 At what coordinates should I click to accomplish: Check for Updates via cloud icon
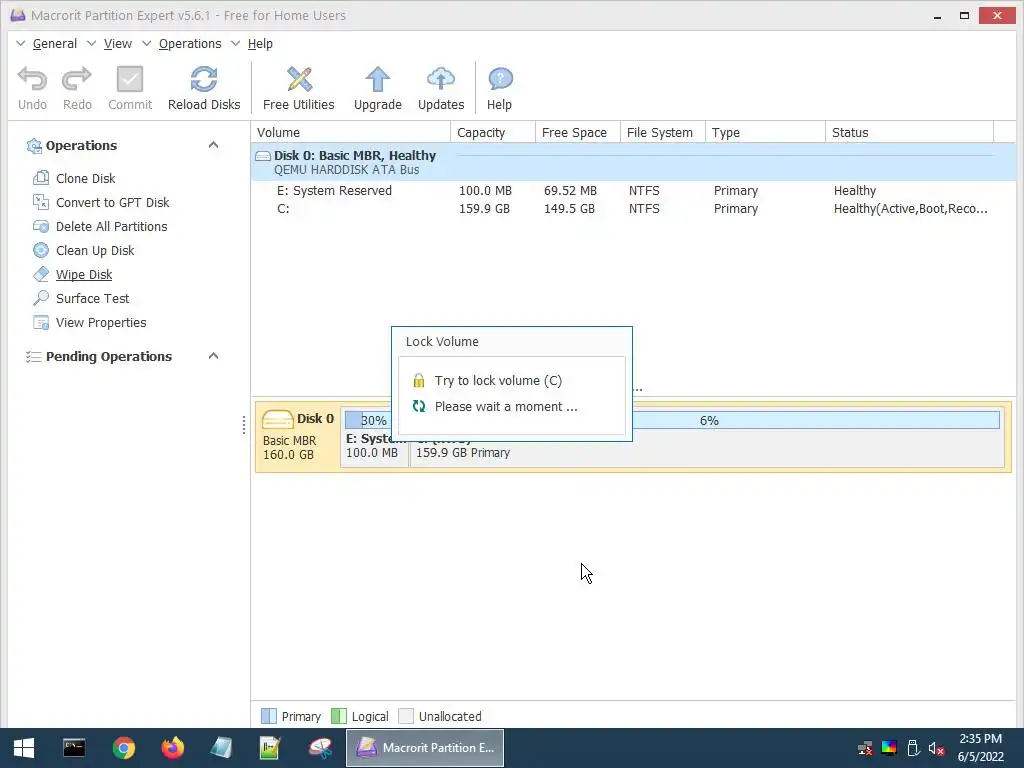pos(441,79)
